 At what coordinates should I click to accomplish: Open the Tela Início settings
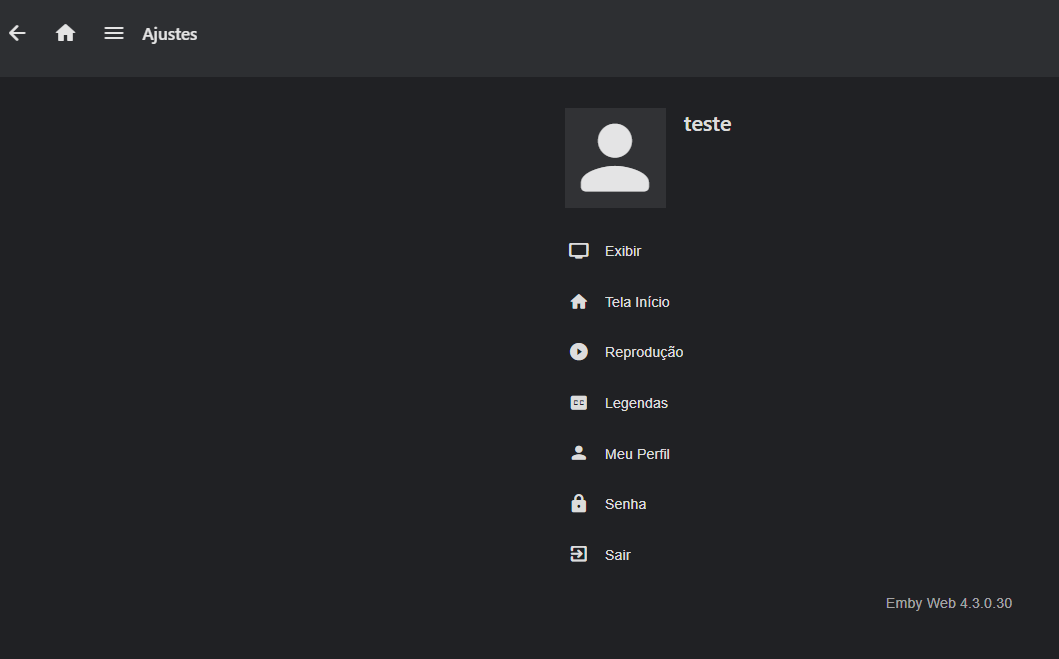coord(636,301)
